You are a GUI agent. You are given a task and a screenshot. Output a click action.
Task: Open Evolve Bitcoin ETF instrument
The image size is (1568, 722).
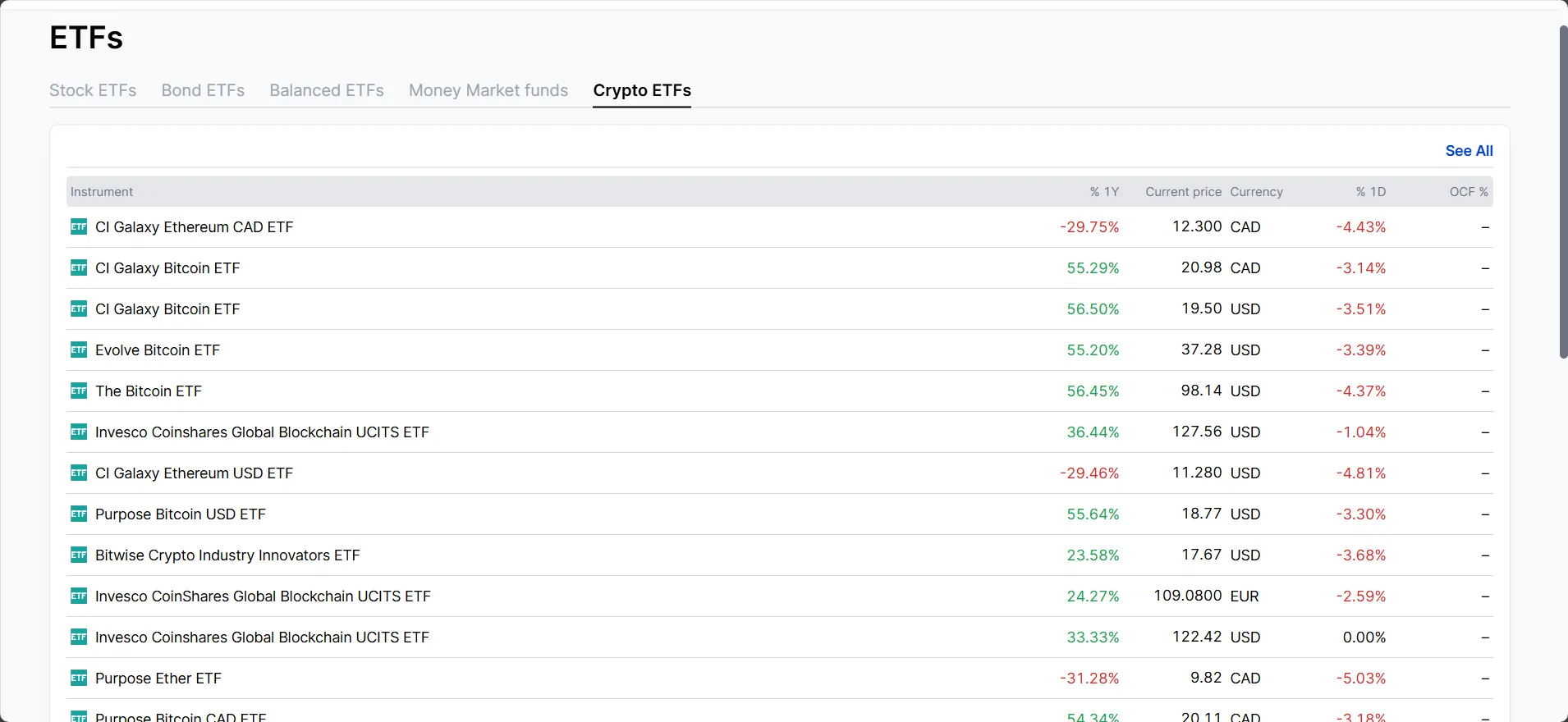158,350
